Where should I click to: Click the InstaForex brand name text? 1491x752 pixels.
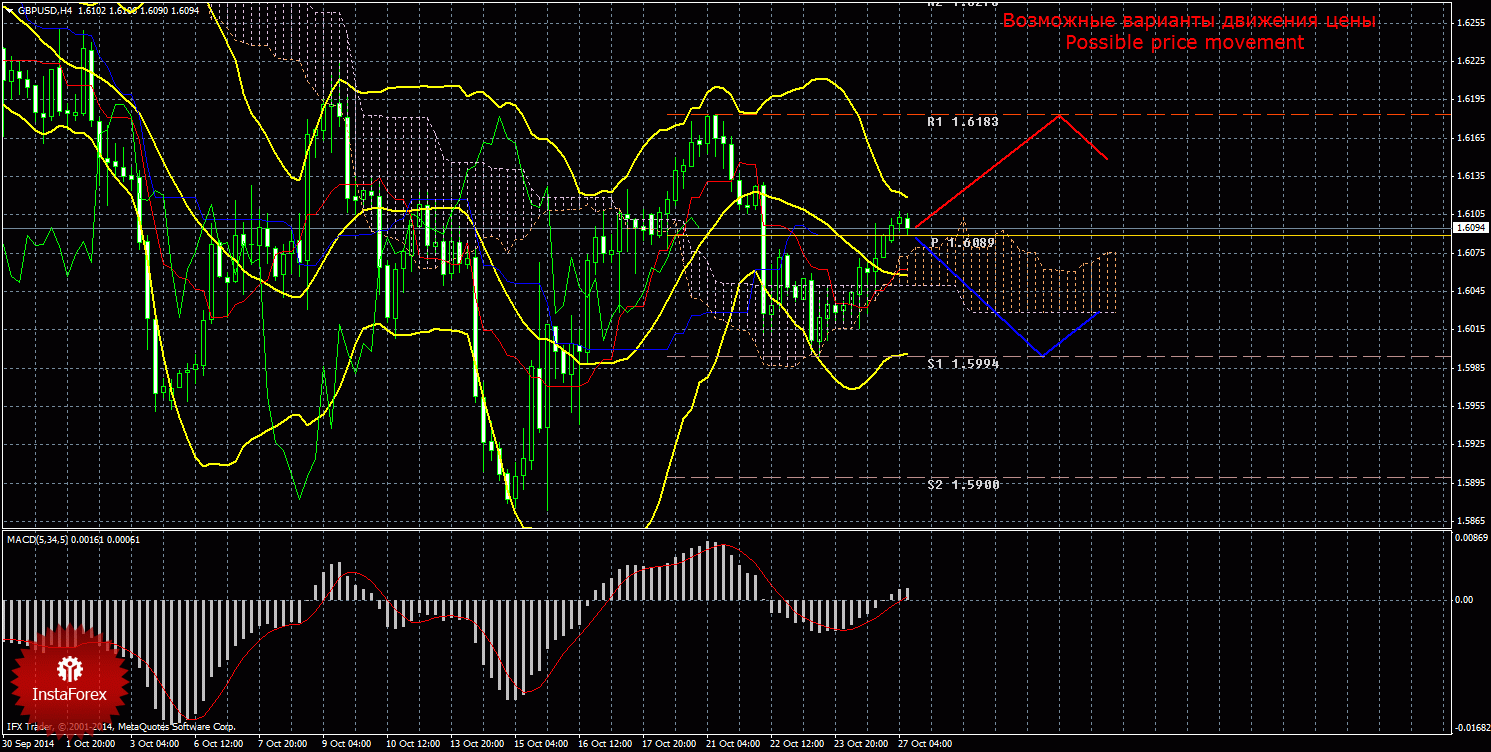(69, 694)
